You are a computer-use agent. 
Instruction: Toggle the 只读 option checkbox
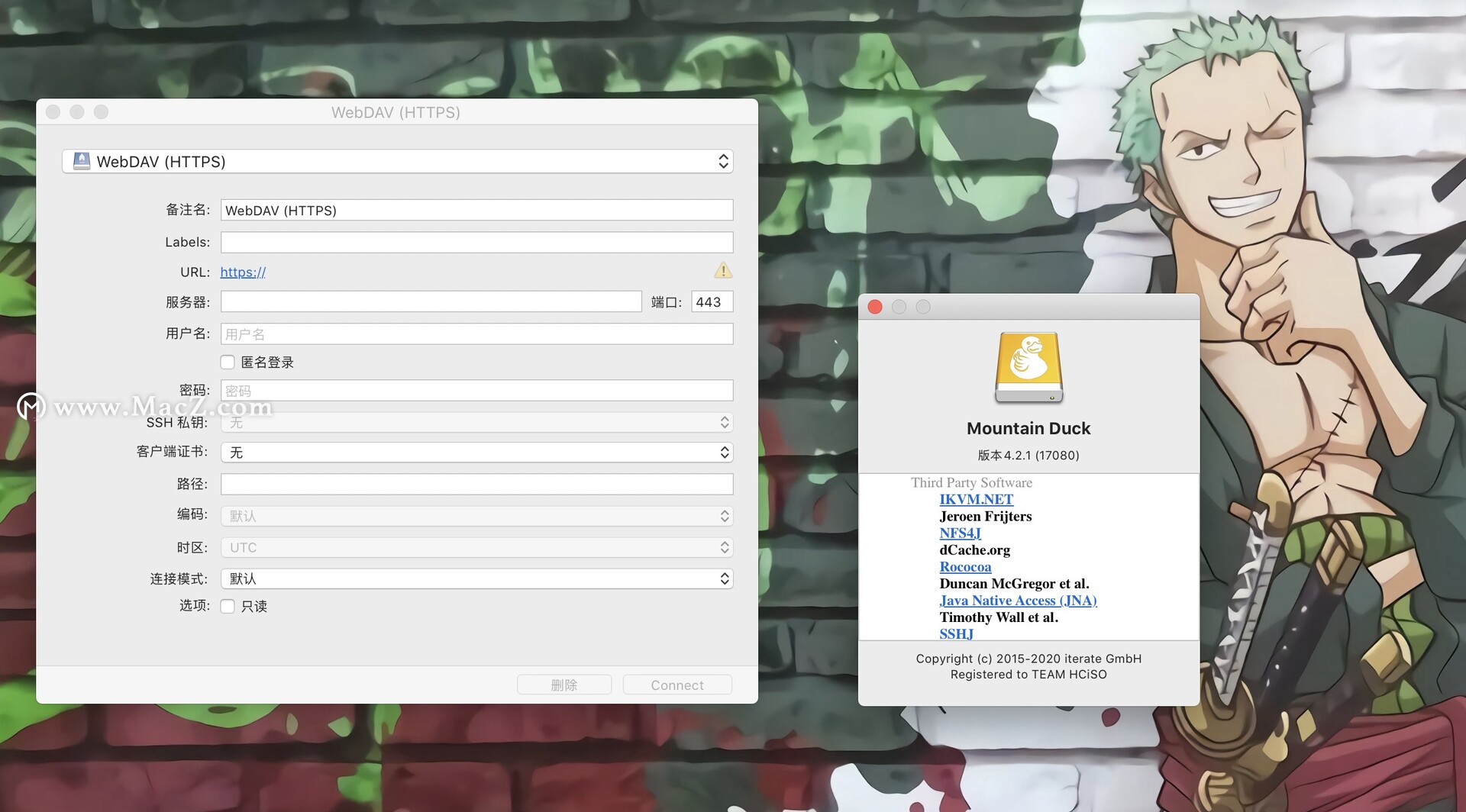[228, 606]
